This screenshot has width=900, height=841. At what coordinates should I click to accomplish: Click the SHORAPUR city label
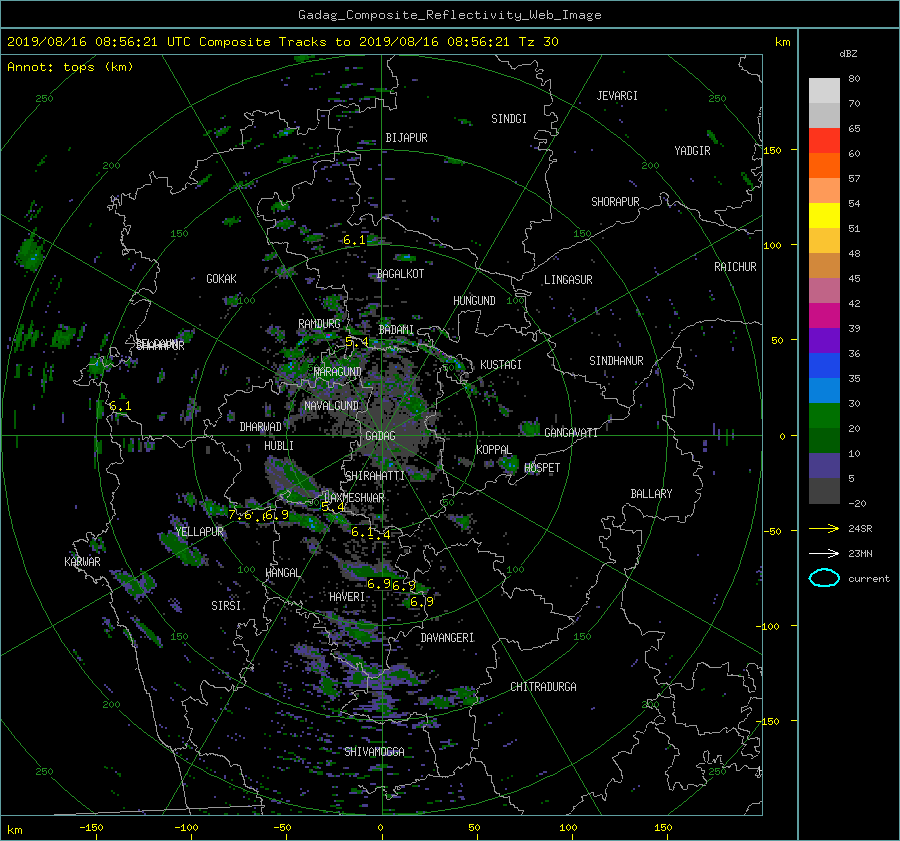615,202
